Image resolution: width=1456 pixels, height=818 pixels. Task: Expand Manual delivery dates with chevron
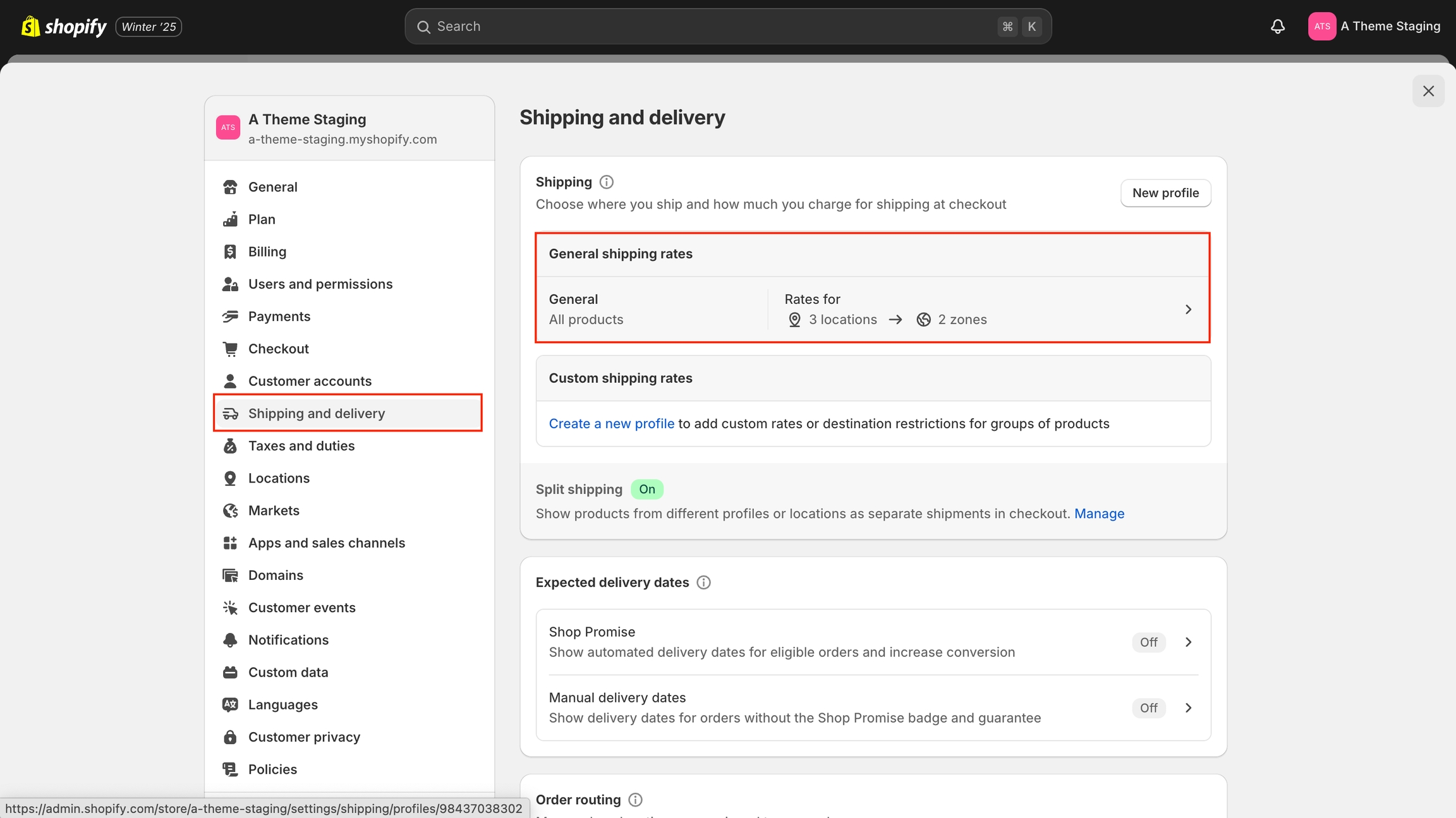1188,708
